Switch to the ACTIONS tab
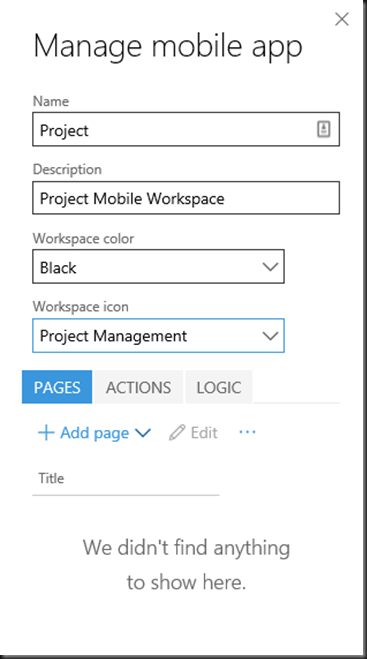The height and width of the screenshot is (659, 367). [x=138, y=387]
